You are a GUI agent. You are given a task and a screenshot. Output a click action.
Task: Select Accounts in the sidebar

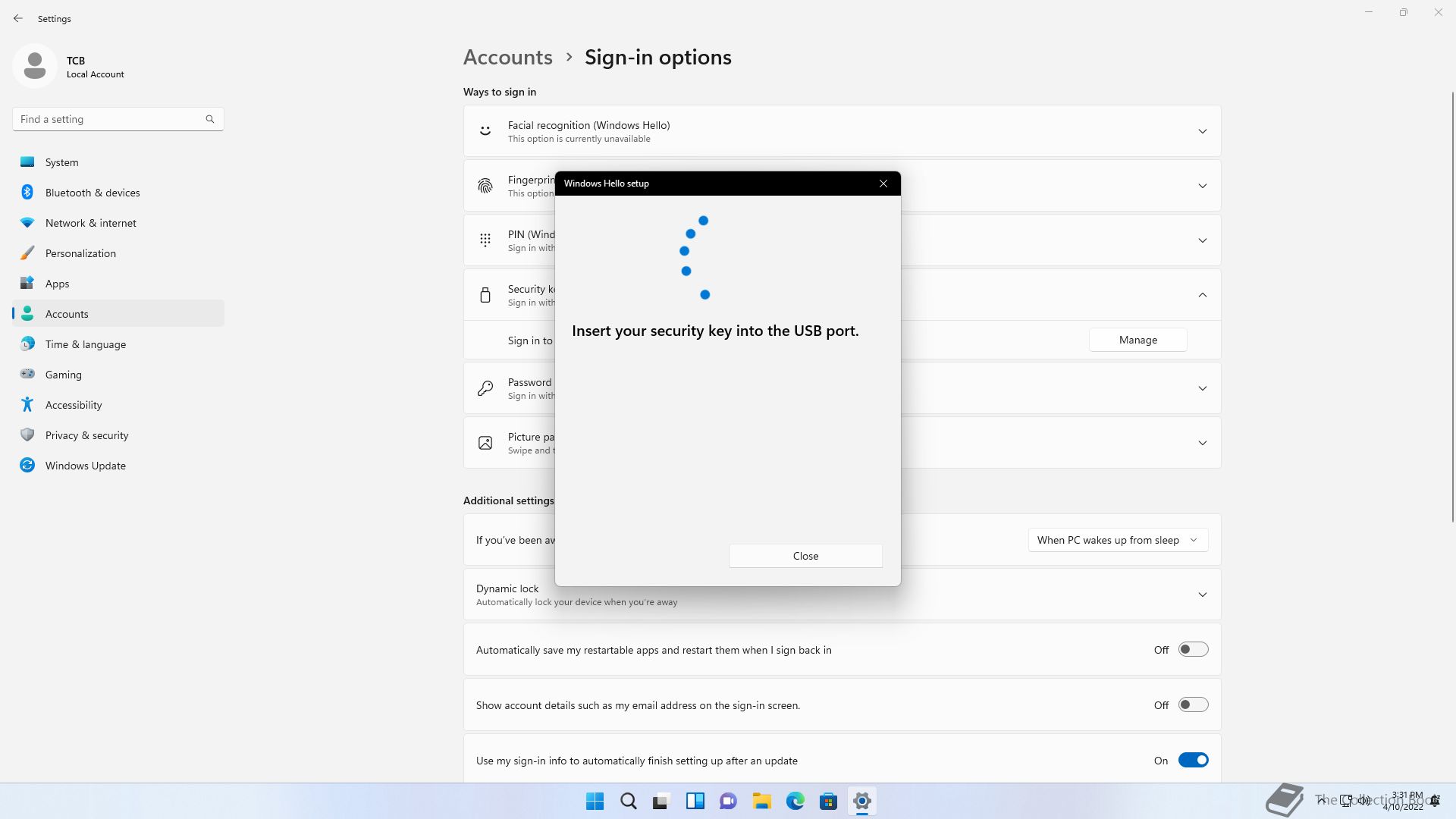118,314
